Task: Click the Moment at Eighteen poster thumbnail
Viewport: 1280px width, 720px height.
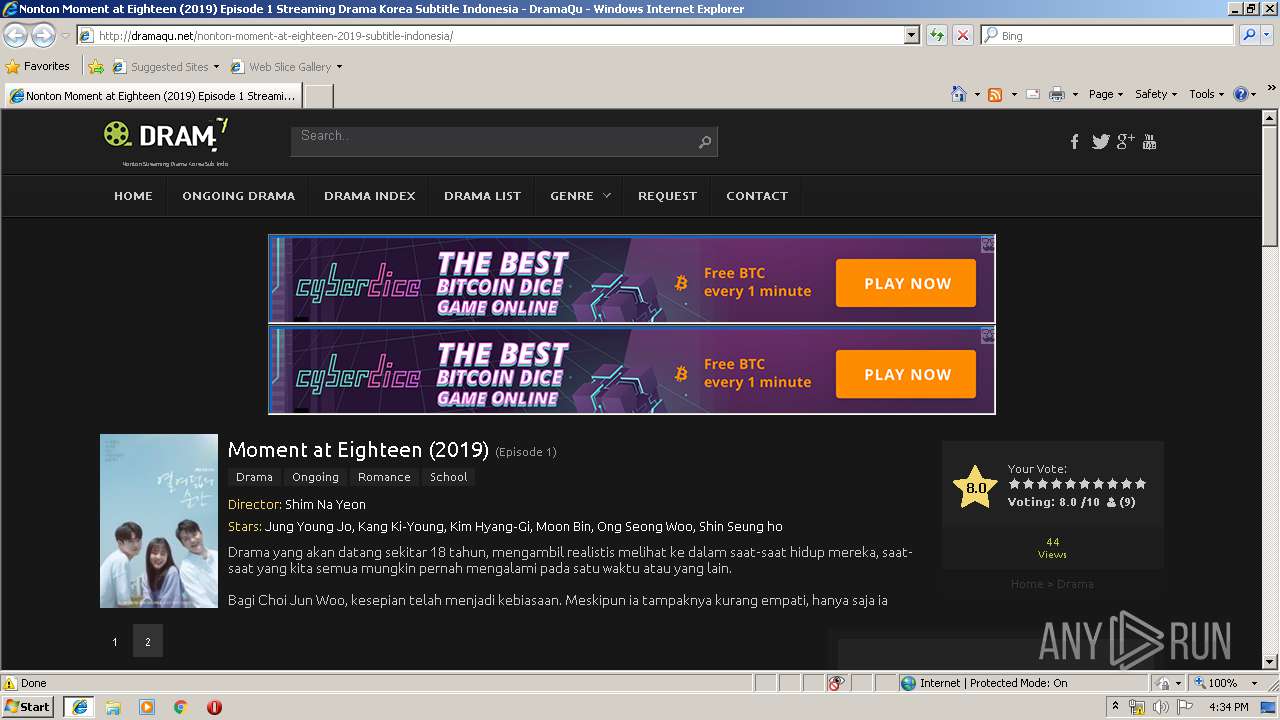Action: [x=159, y=521]
